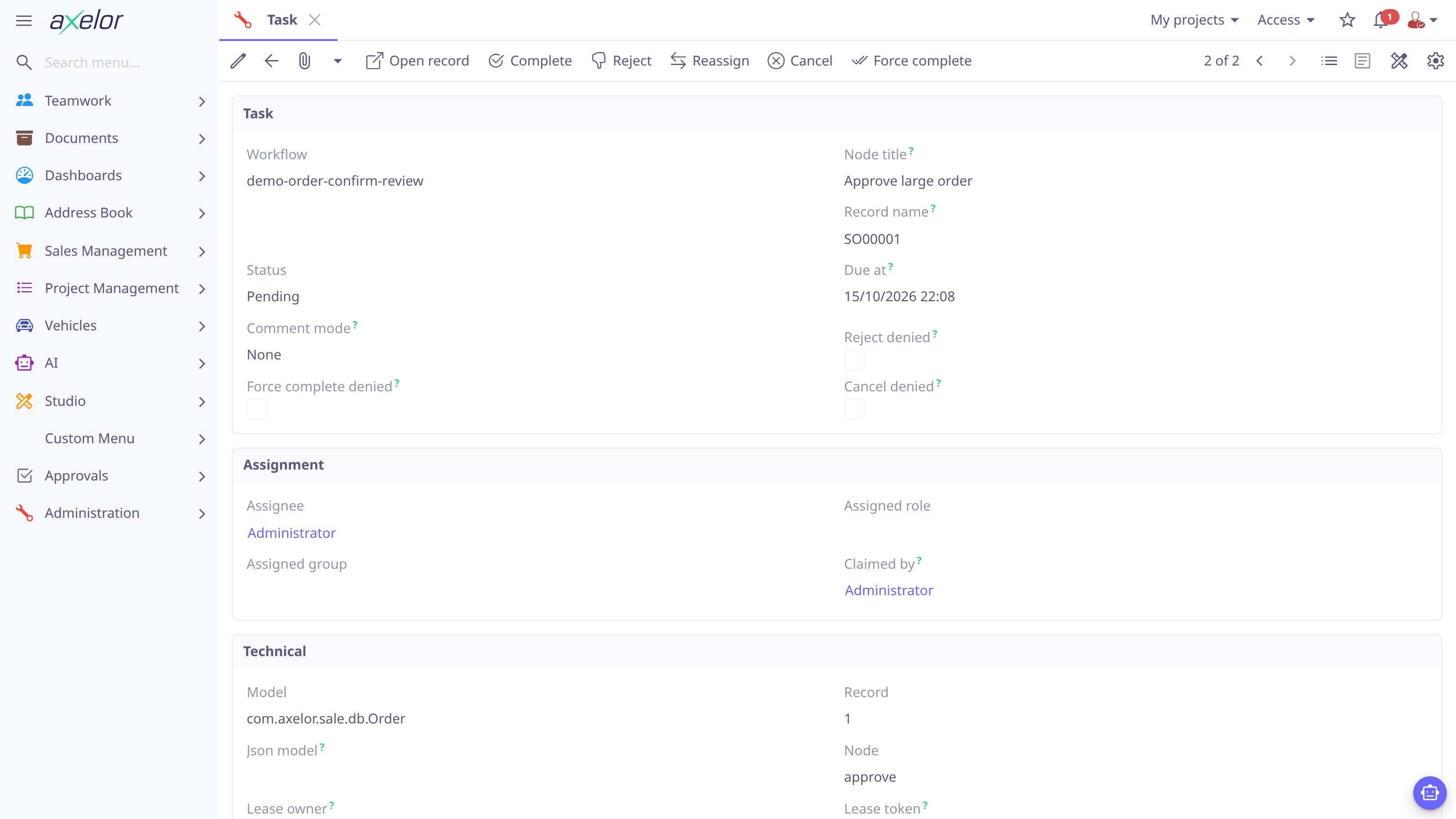This screenshot has height=819, width=1456.
Task: Open the AI assistant chatbot button
Action: pos(1430,793)
